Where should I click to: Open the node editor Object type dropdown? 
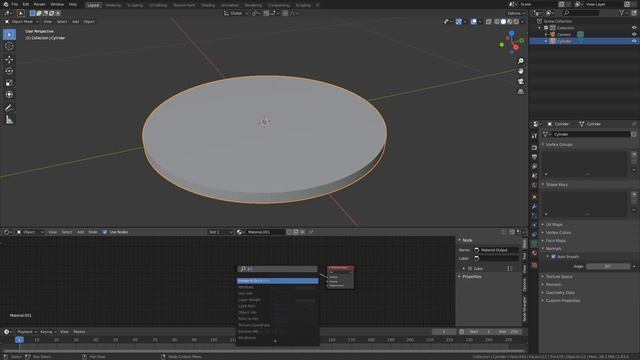[x=30, y=232]
